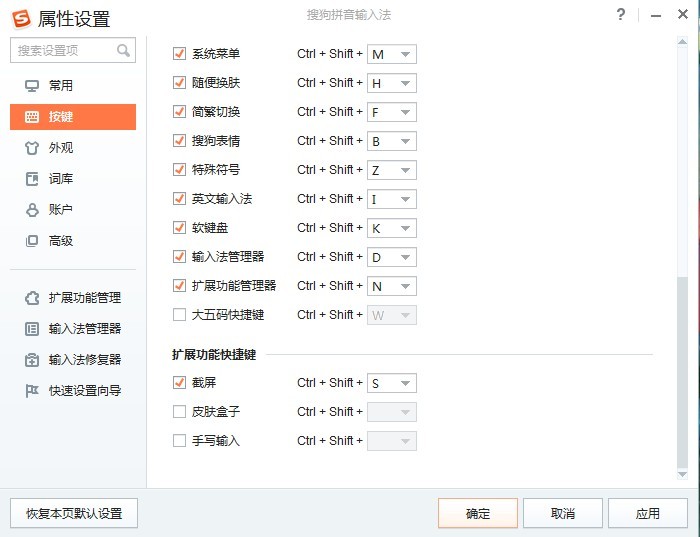Switch to the 外观 settings section
The width and height of the screenshot is (700, 537).
73,148
